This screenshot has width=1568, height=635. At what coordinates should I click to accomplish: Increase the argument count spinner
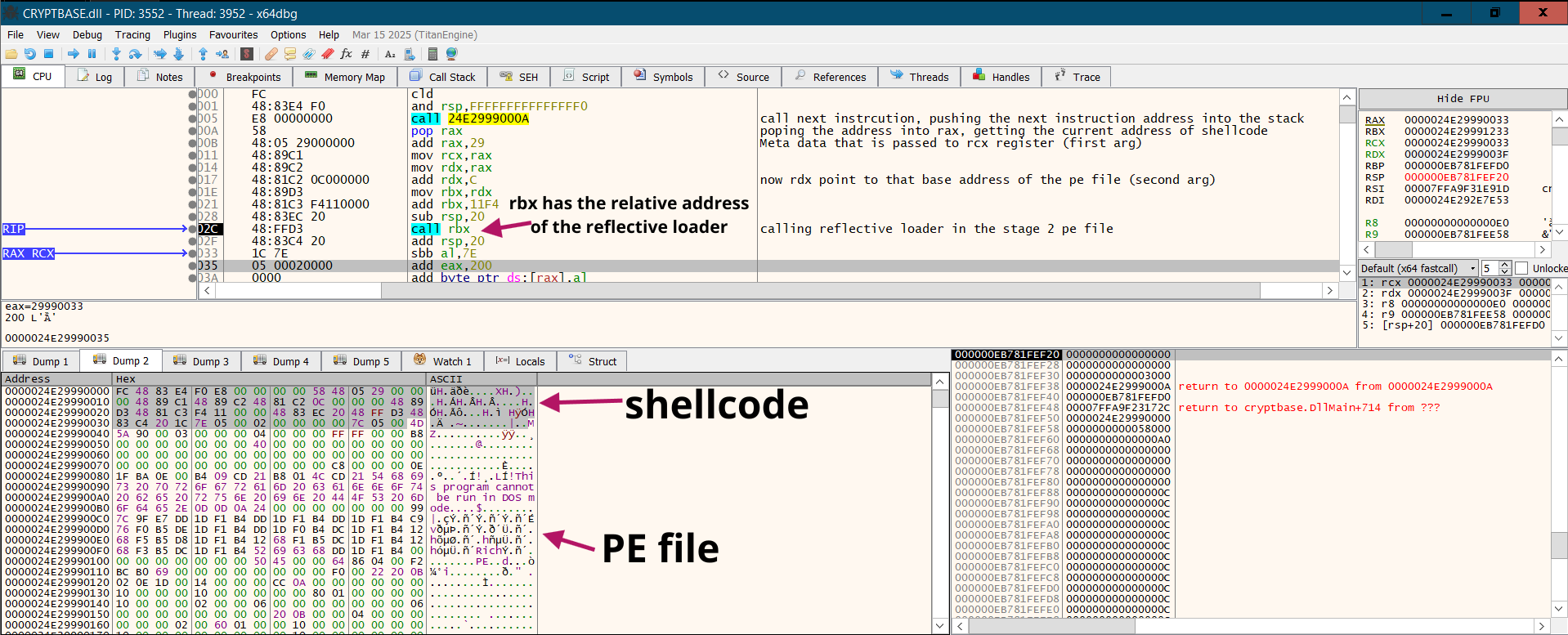tap(1505, 265)
